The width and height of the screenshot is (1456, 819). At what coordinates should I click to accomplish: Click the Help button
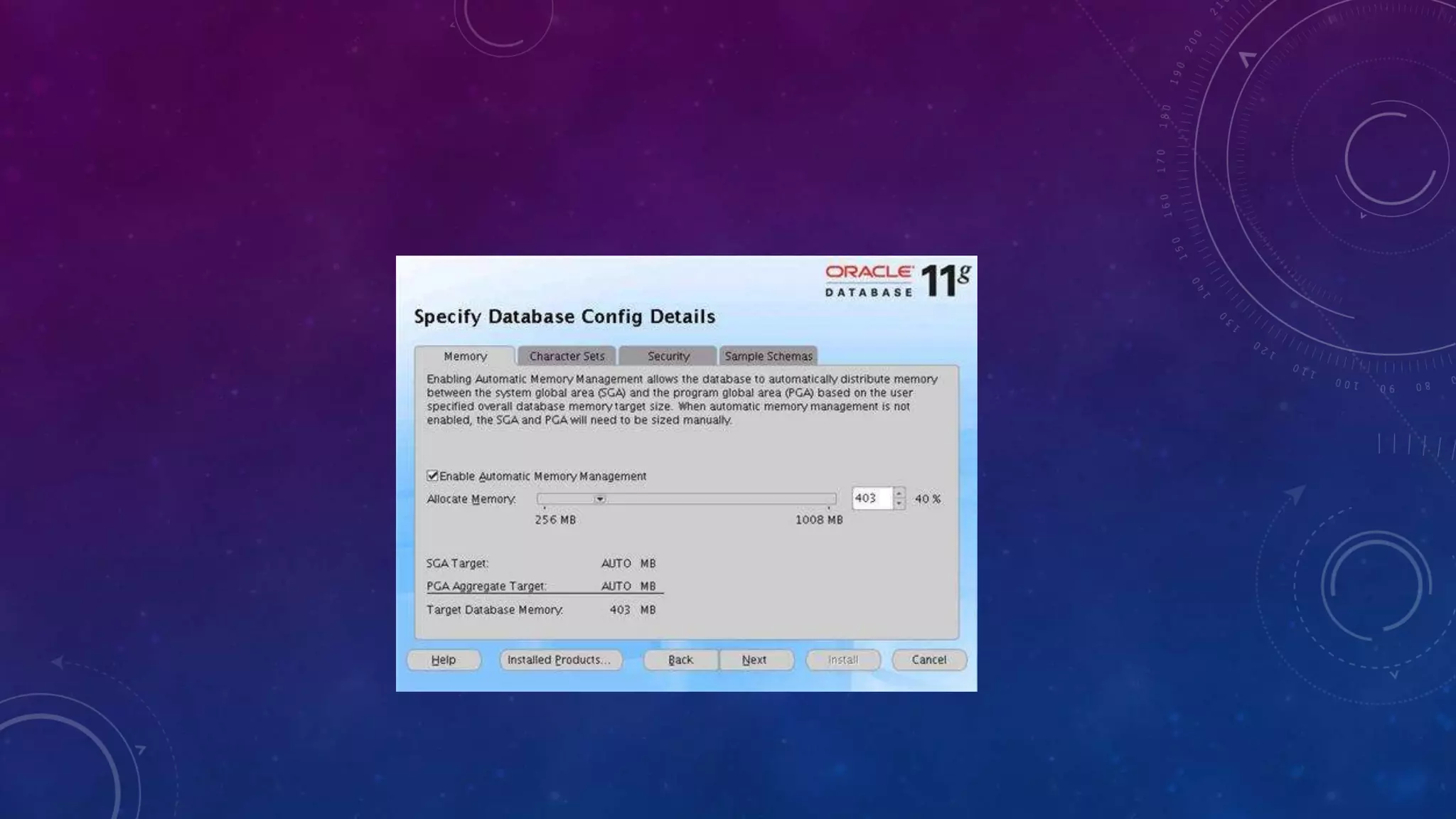pos(444,660)
